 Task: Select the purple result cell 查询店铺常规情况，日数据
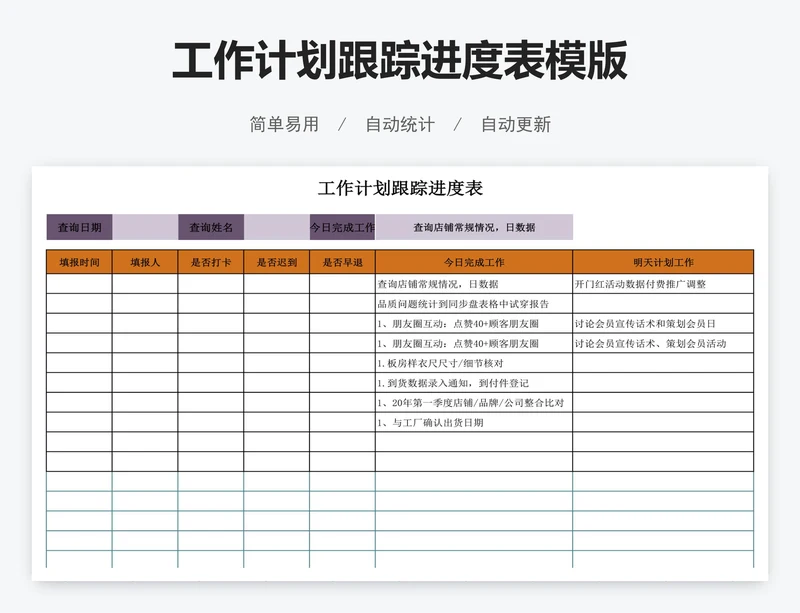pyautogui.click(x=474, y=227)
